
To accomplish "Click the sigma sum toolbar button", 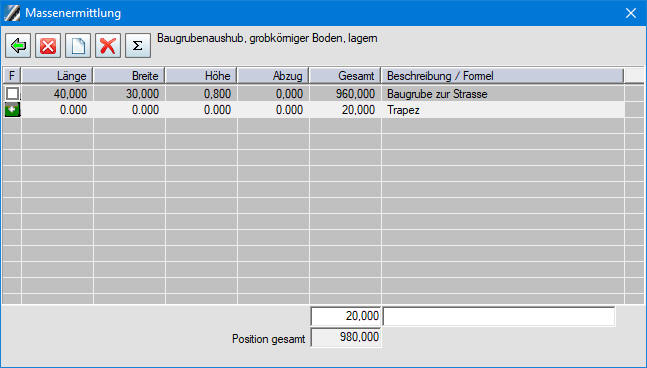I will (138, 45).
